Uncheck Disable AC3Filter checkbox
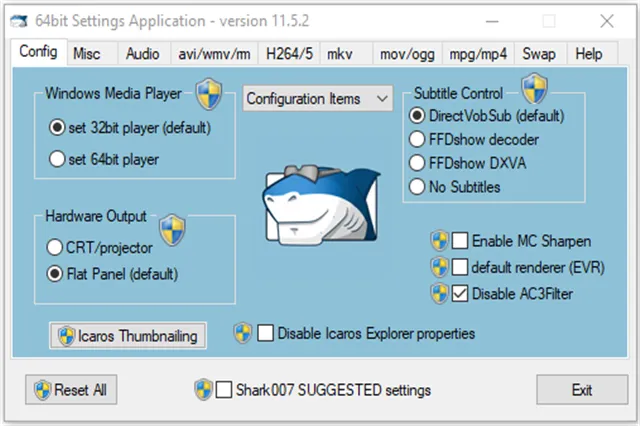The image size is (640, 426). [460, 294]
